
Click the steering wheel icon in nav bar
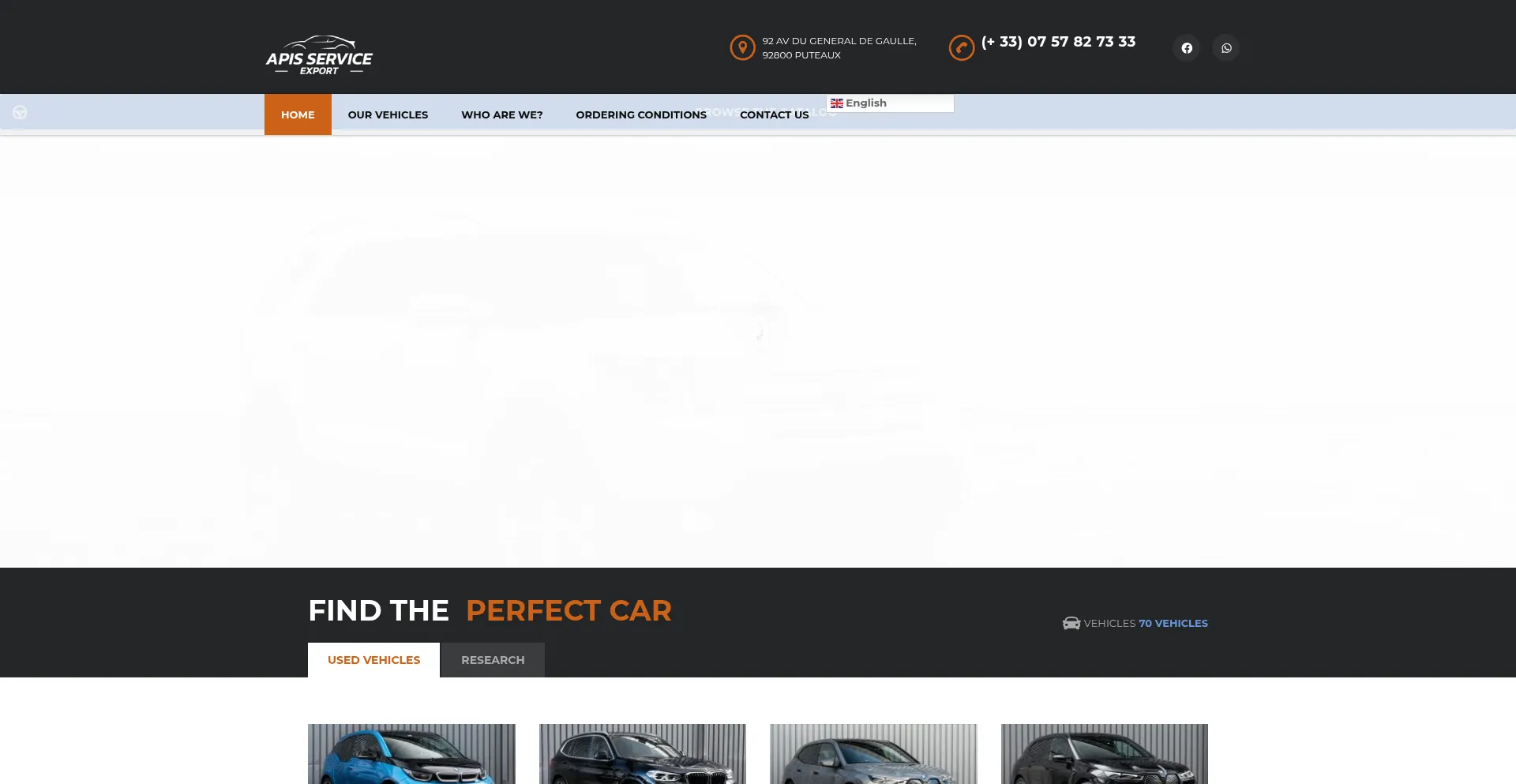20,113
